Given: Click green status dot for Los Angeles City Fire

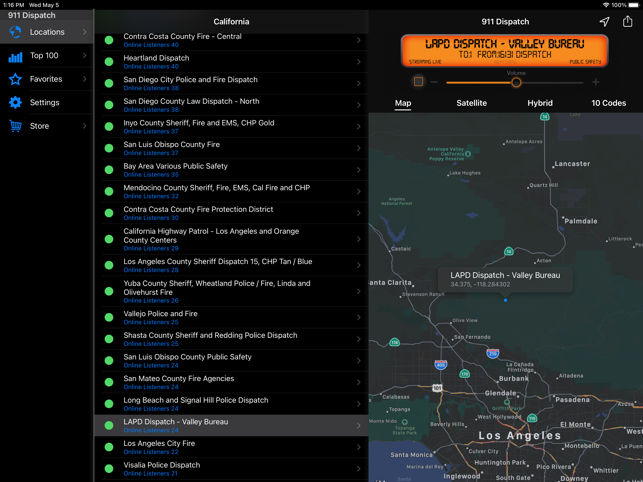Looking at the screenshot, I should pyautogui.click(x=109, y=447).
